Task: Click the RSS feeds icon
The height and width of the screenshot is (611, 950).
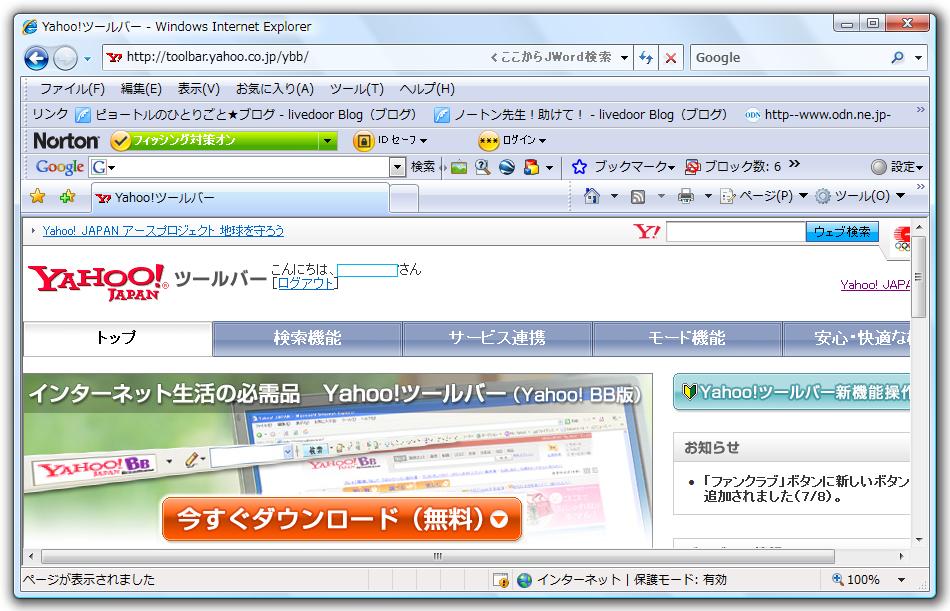Action: point(638,196)
